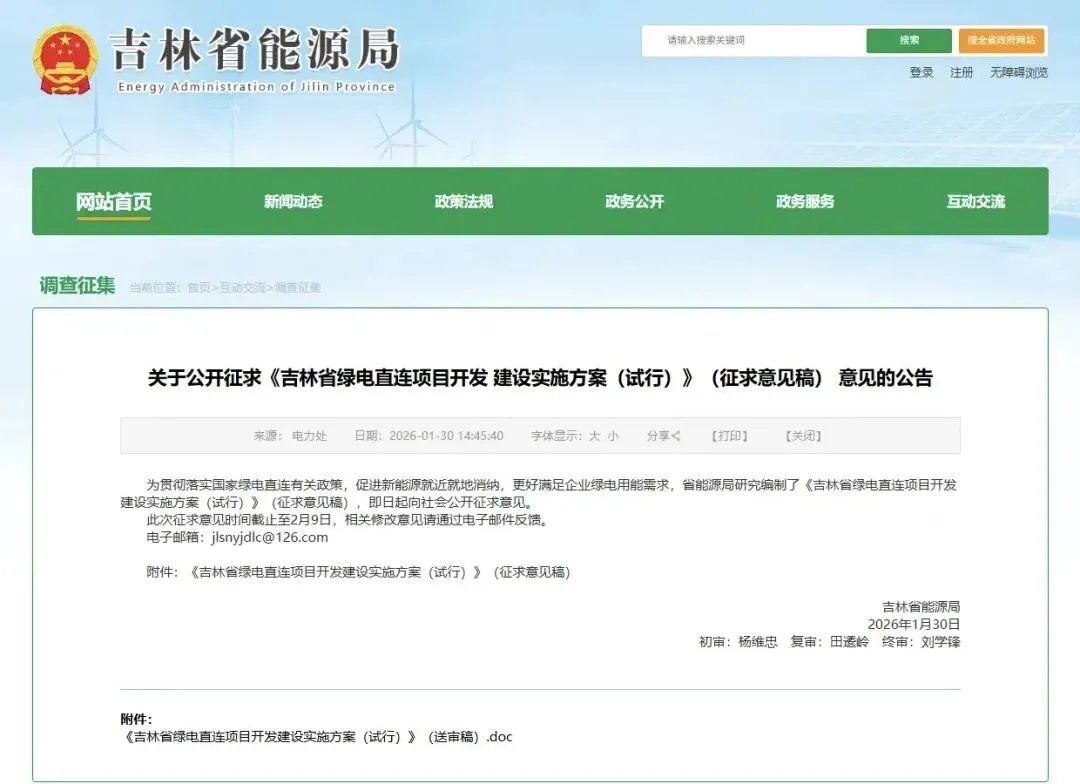Screen dimensions: 1080x784
Task: Set font display size to 大
Action: [594, 436]
